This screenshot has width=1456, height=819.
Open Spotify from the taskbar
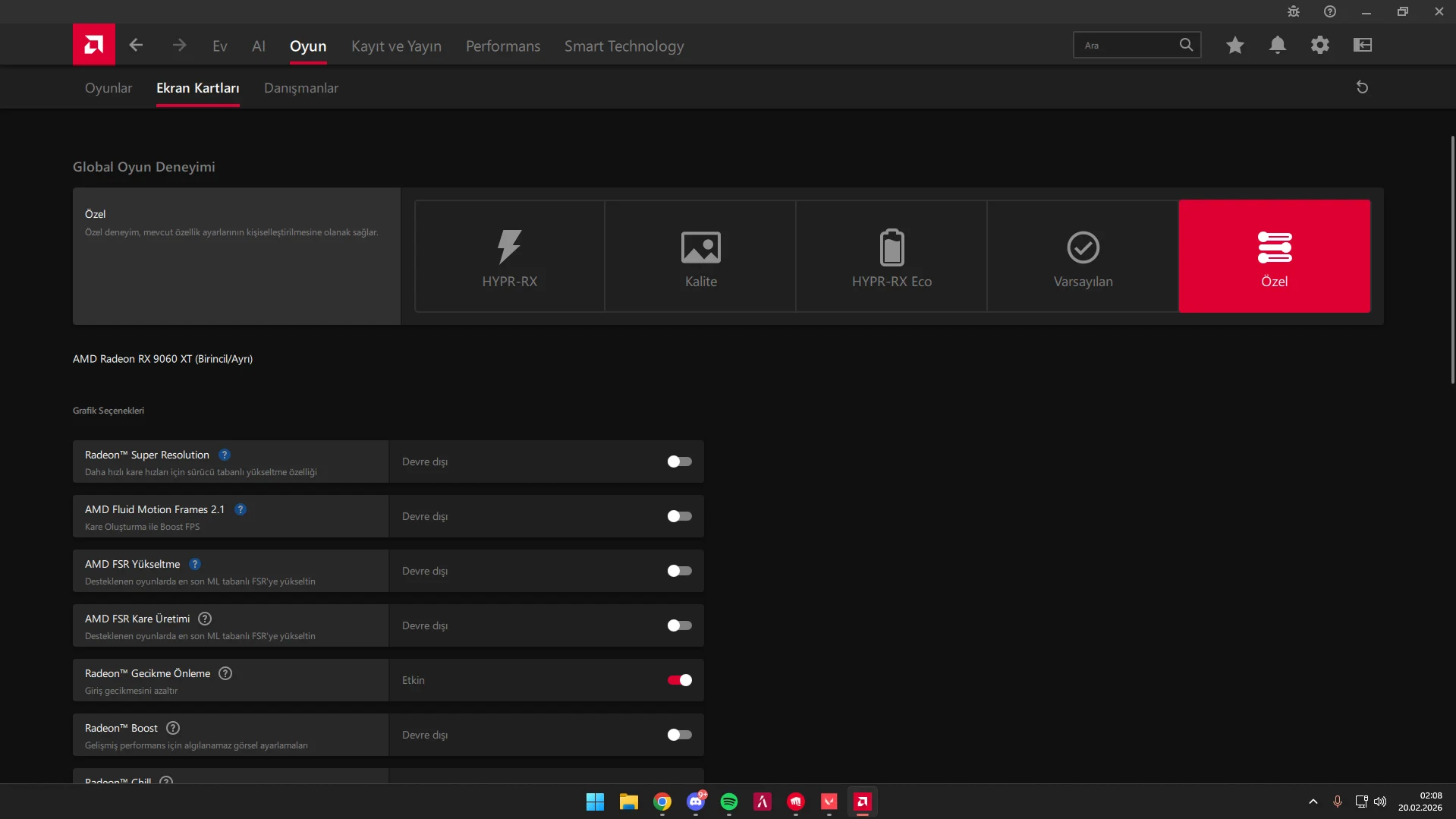[728, 802]
